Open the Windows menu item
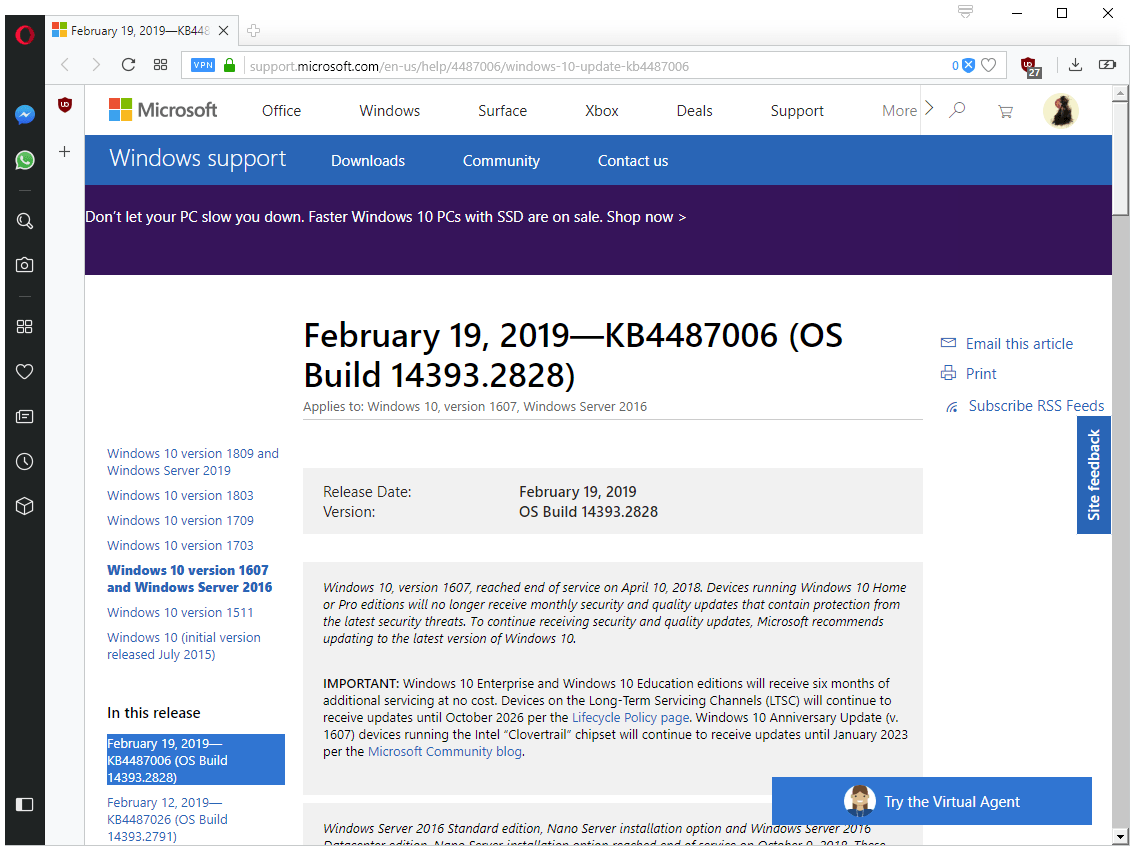The width and height of the screenshot is (1135, 852). (389, 111)
